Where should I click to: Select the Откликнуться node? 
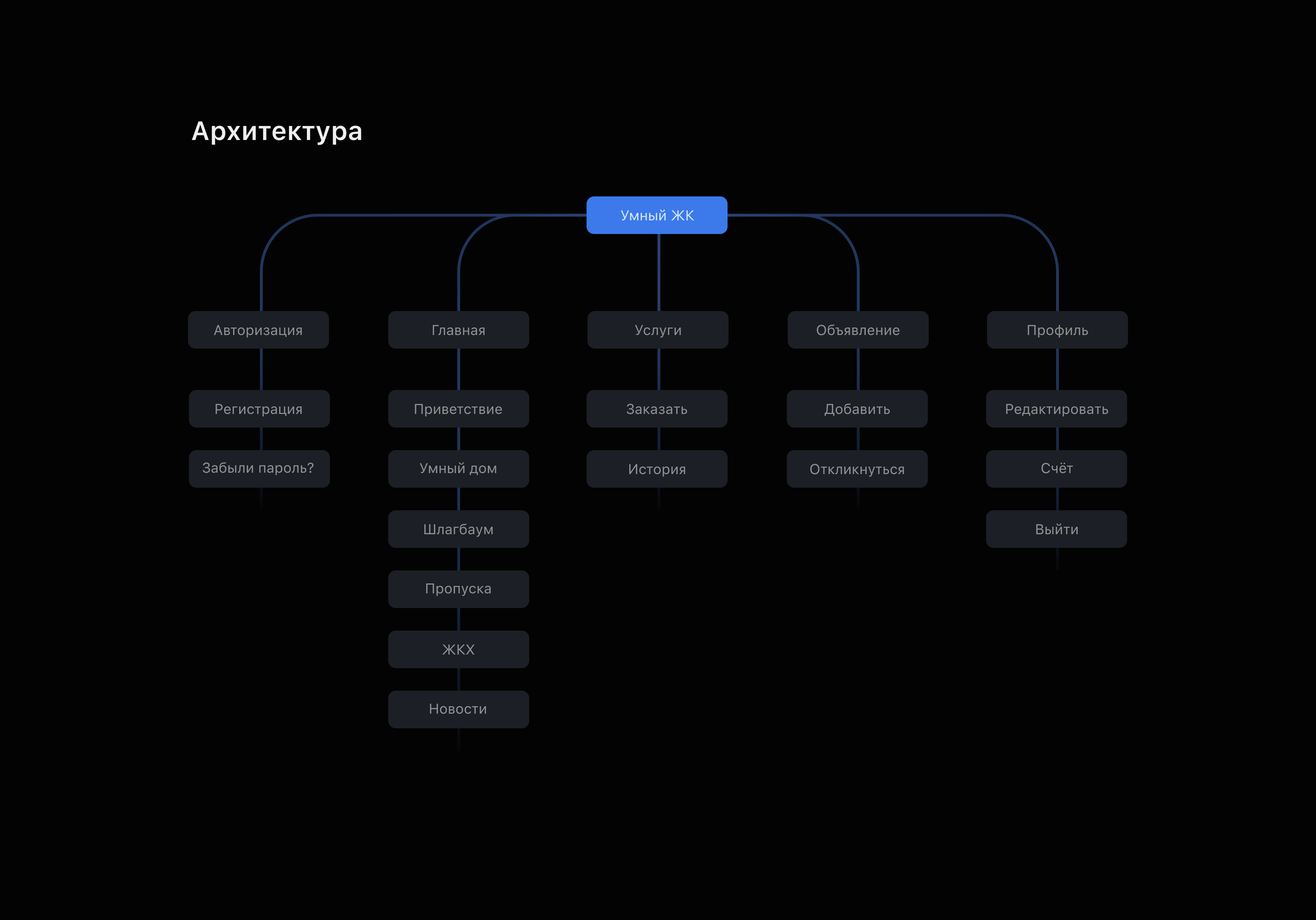tap(857, 469)
